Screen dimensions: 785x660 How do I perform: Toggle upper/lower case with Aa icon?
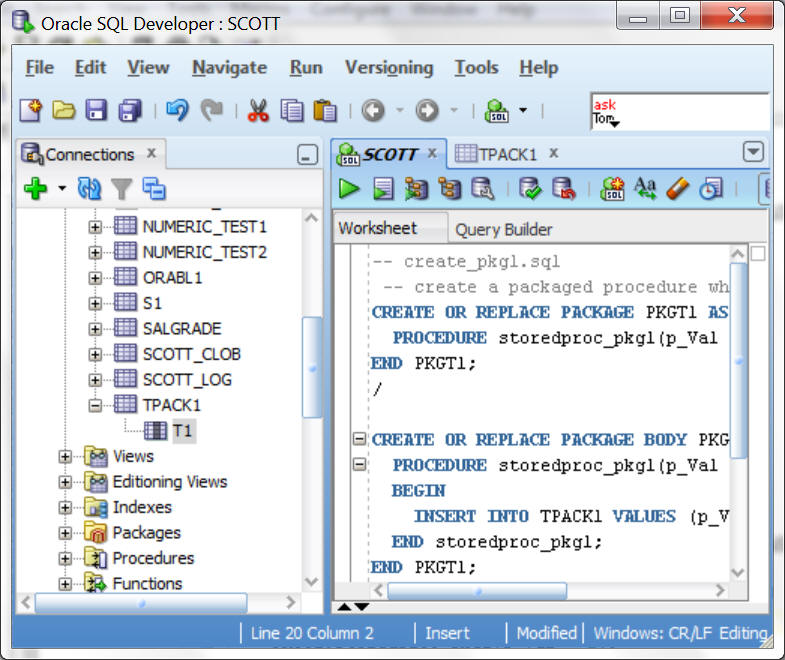(645, 189)
